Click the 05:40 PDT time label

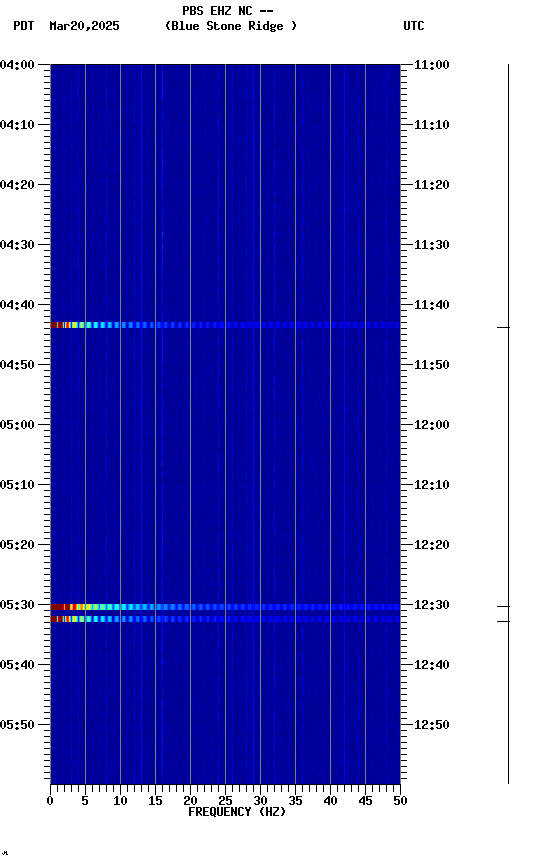pyautogui.click(x=17, y=665)
